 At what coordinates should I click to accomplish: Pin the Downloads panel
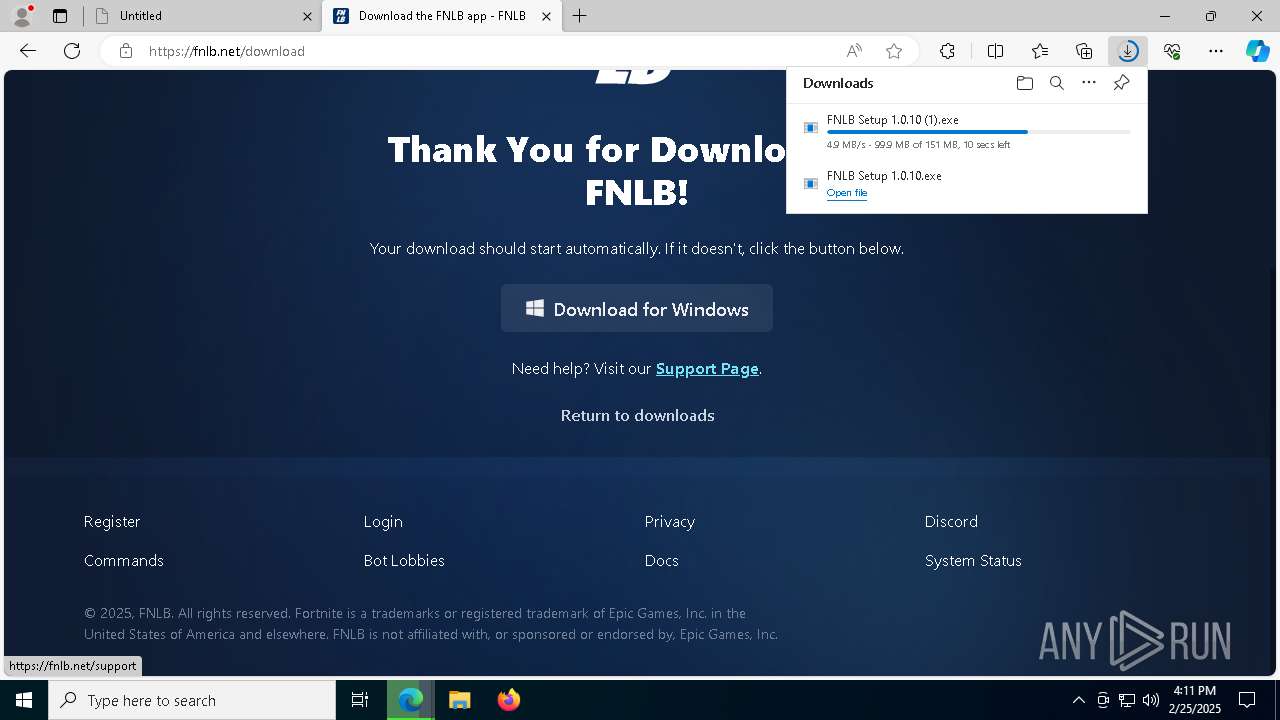(1121, 83)
